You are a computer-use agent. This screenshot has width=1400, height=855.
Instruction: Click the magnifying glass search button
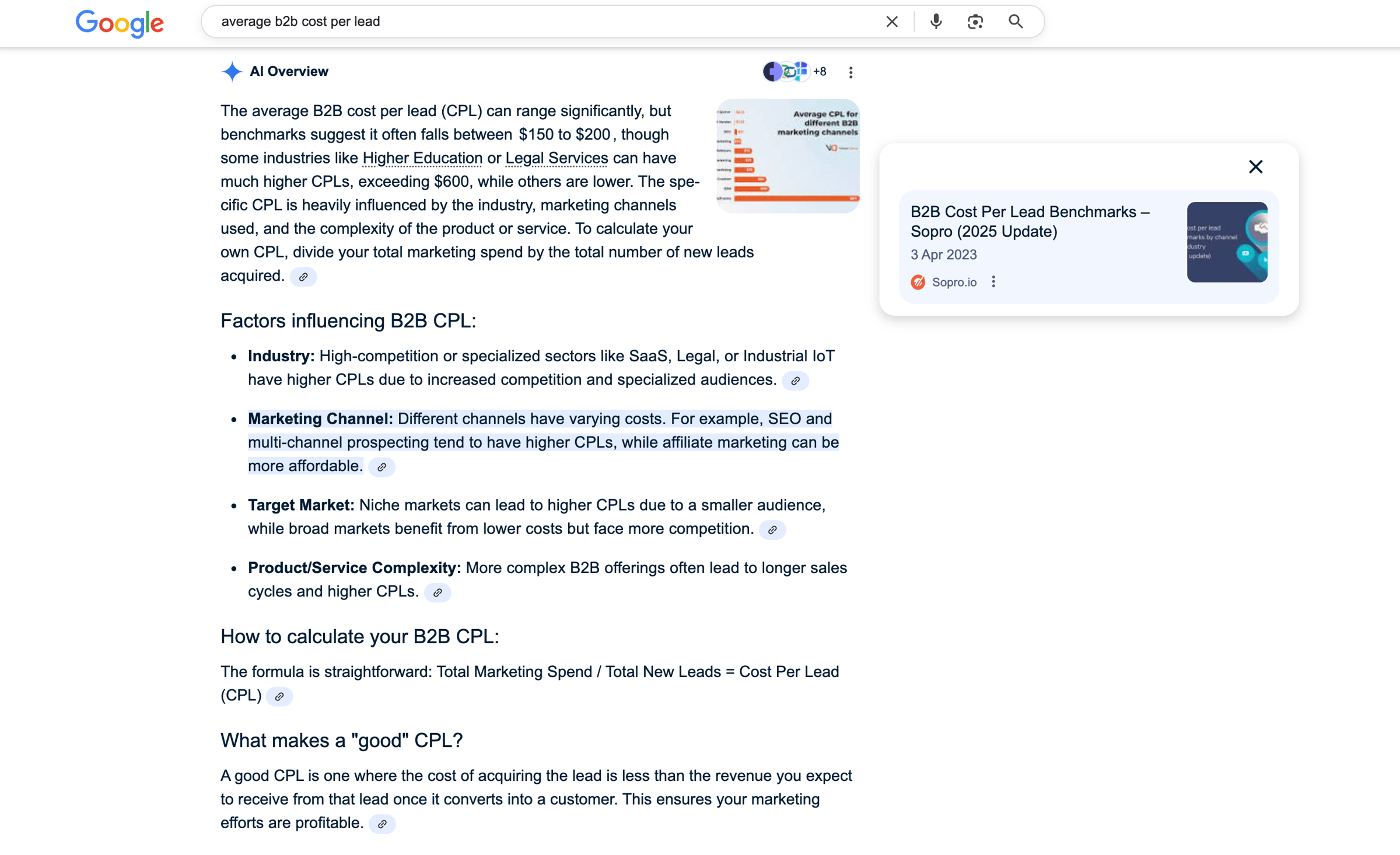point(1015,22)
